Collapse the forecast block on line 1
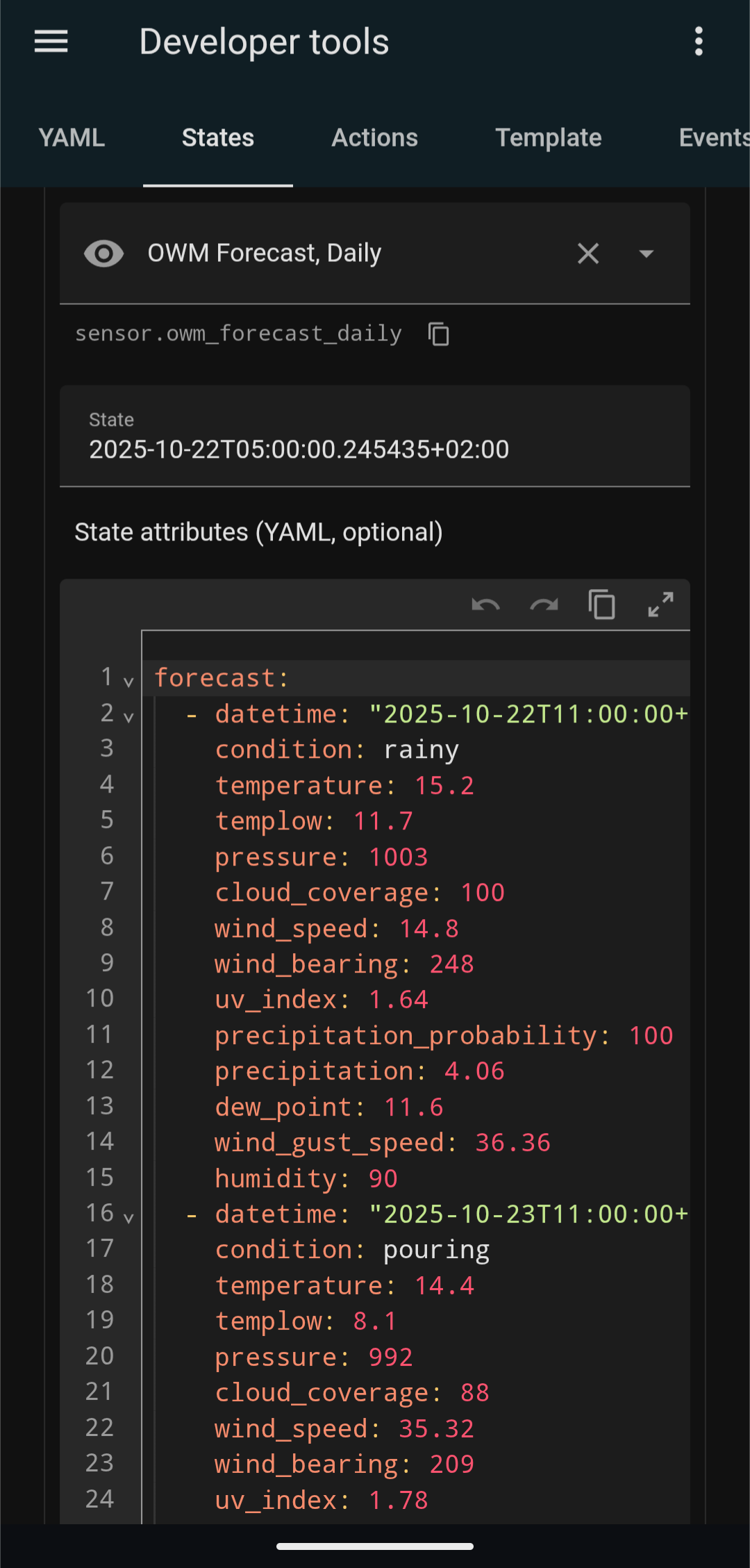 click(128, 681)
